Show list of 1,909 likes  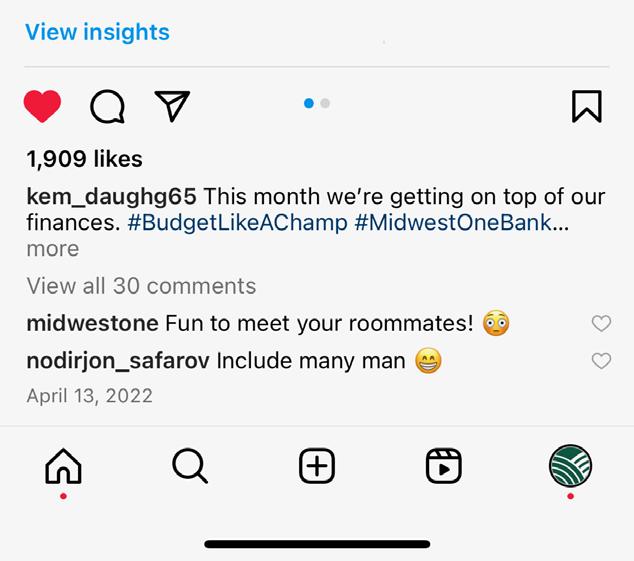pyautogui.click(x=84, y=159)
